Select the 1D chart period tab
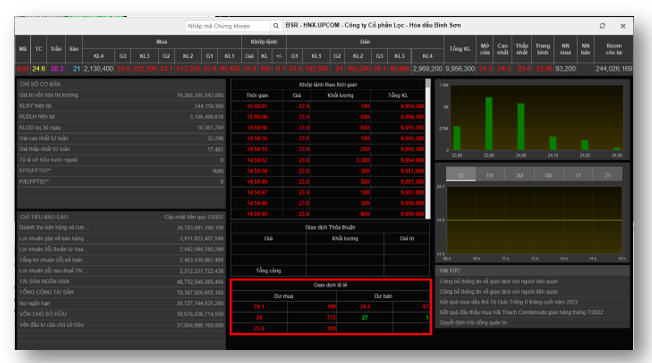 tap(461, 175)
